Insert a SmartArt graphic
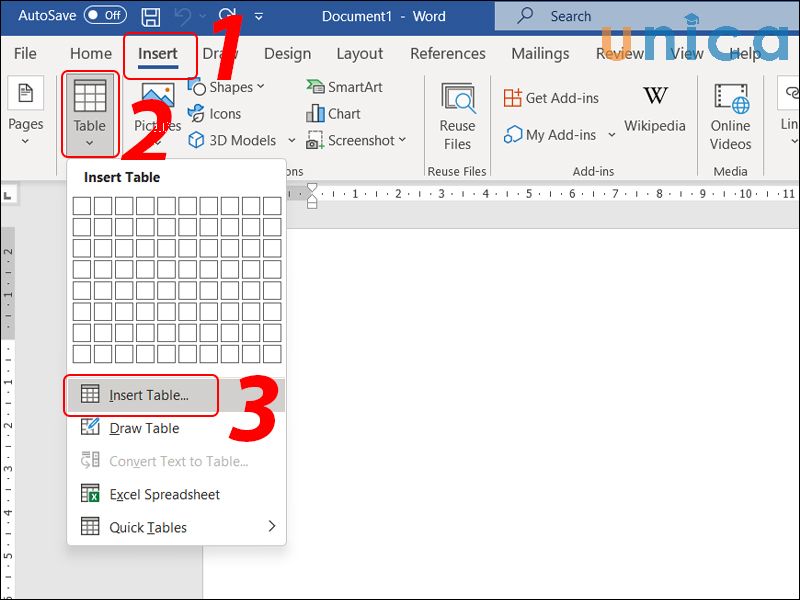Image resolution: width=800 pixels, height=600 pixels. 344,87
